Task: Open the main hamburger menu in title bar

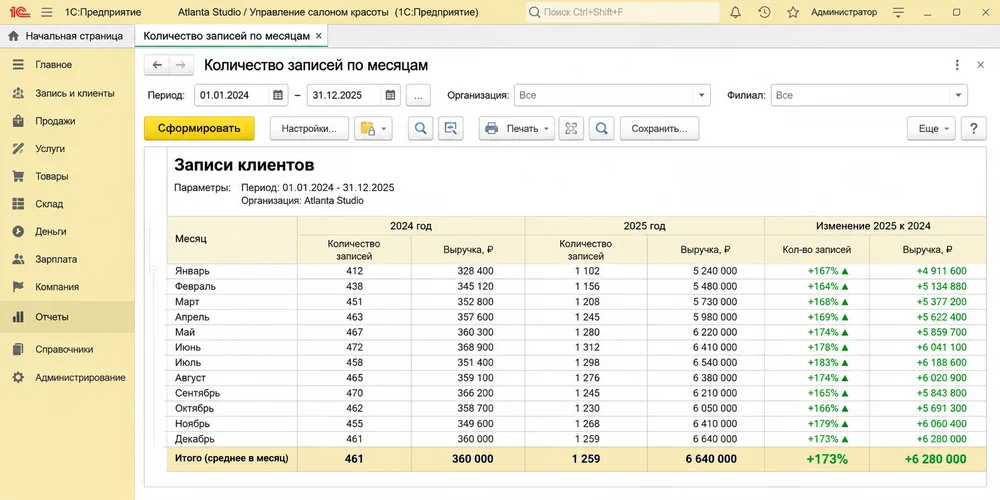Action: [47, 12]
